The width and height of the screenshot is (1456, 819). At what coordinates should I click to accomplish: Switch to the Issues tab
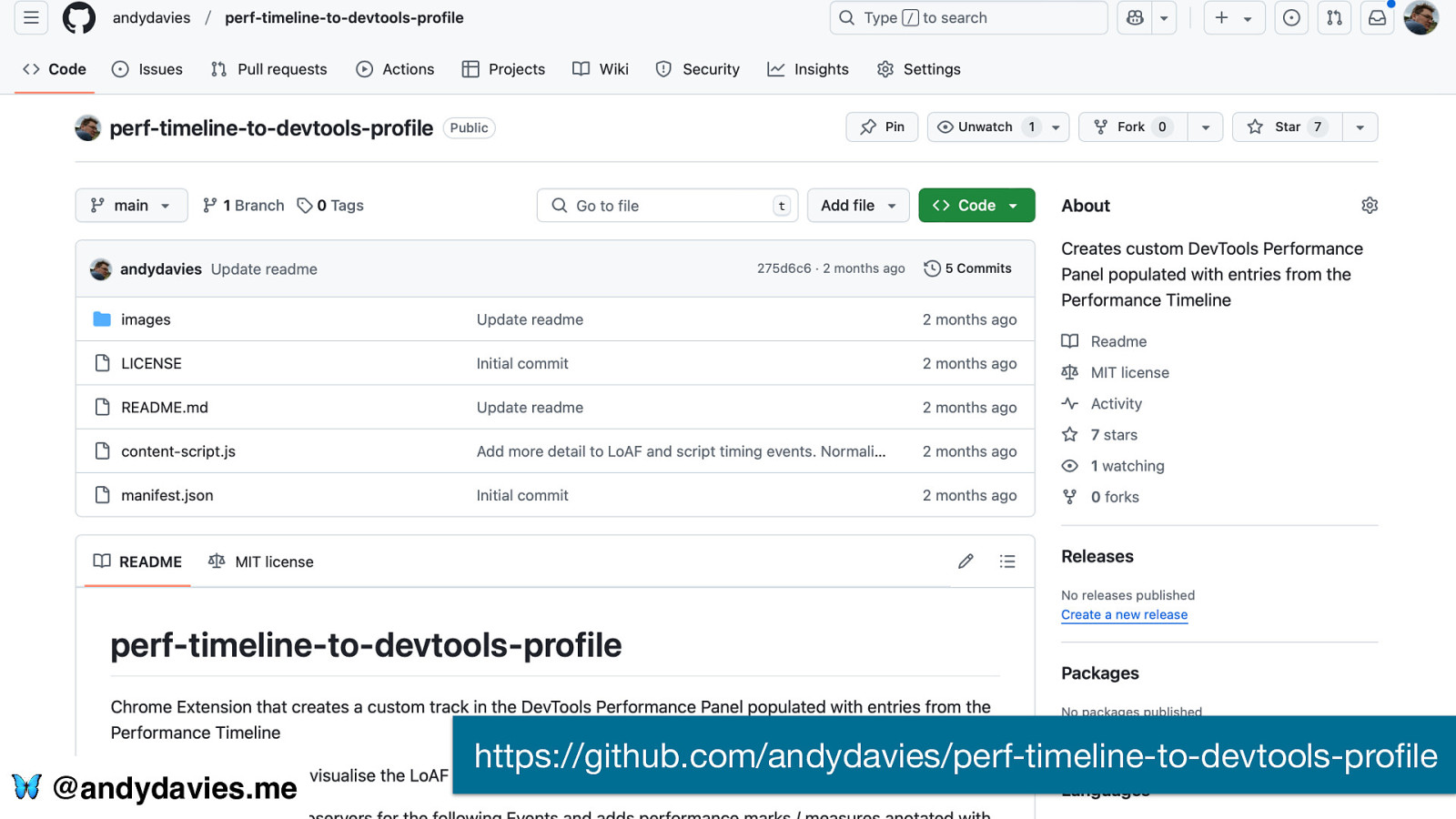point(147,69)
